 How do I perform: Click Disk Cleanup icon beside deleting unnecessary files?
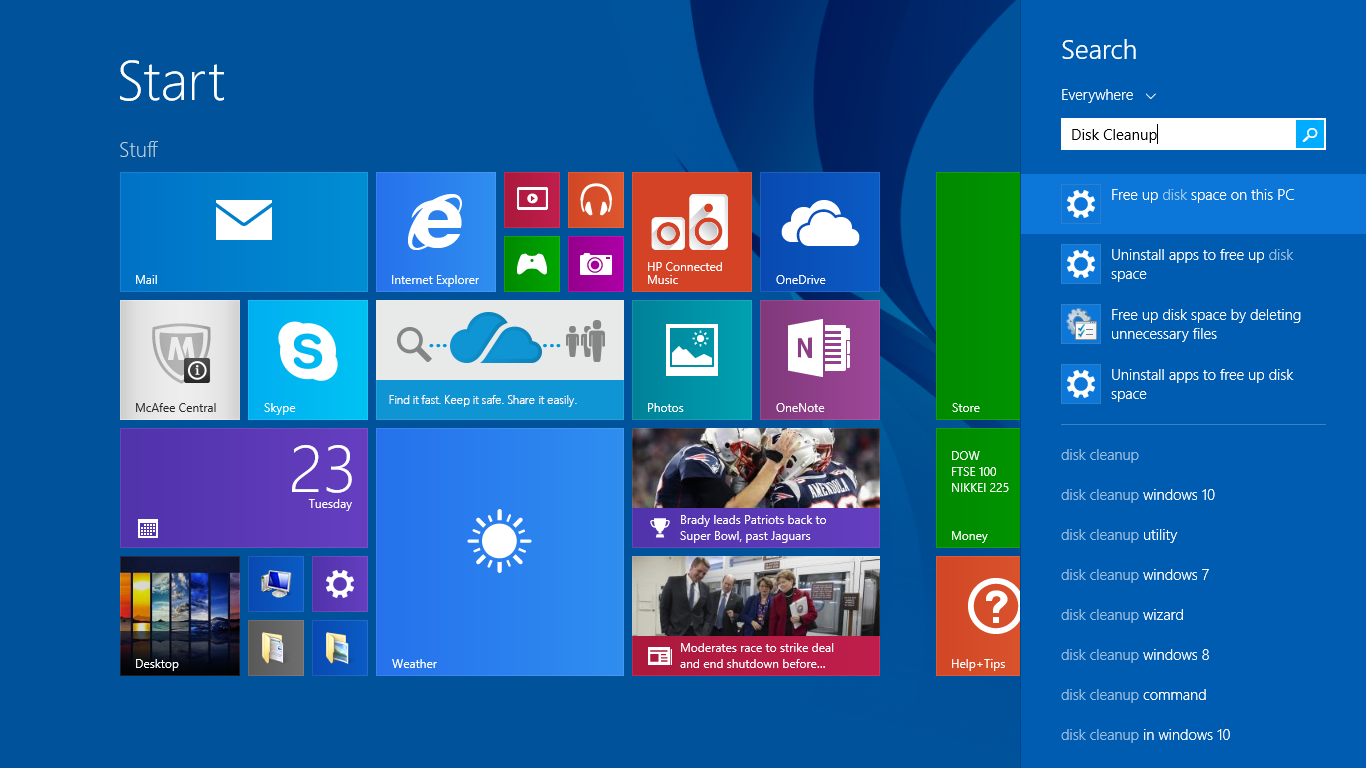click(x=1081, y=324)
